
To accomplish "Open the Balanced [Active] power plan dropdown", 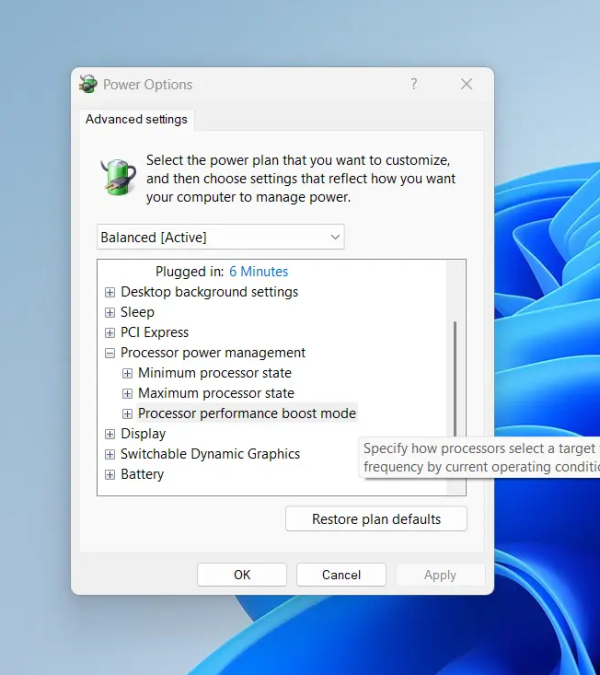I will pyautogui.click(x=220, y=237).
